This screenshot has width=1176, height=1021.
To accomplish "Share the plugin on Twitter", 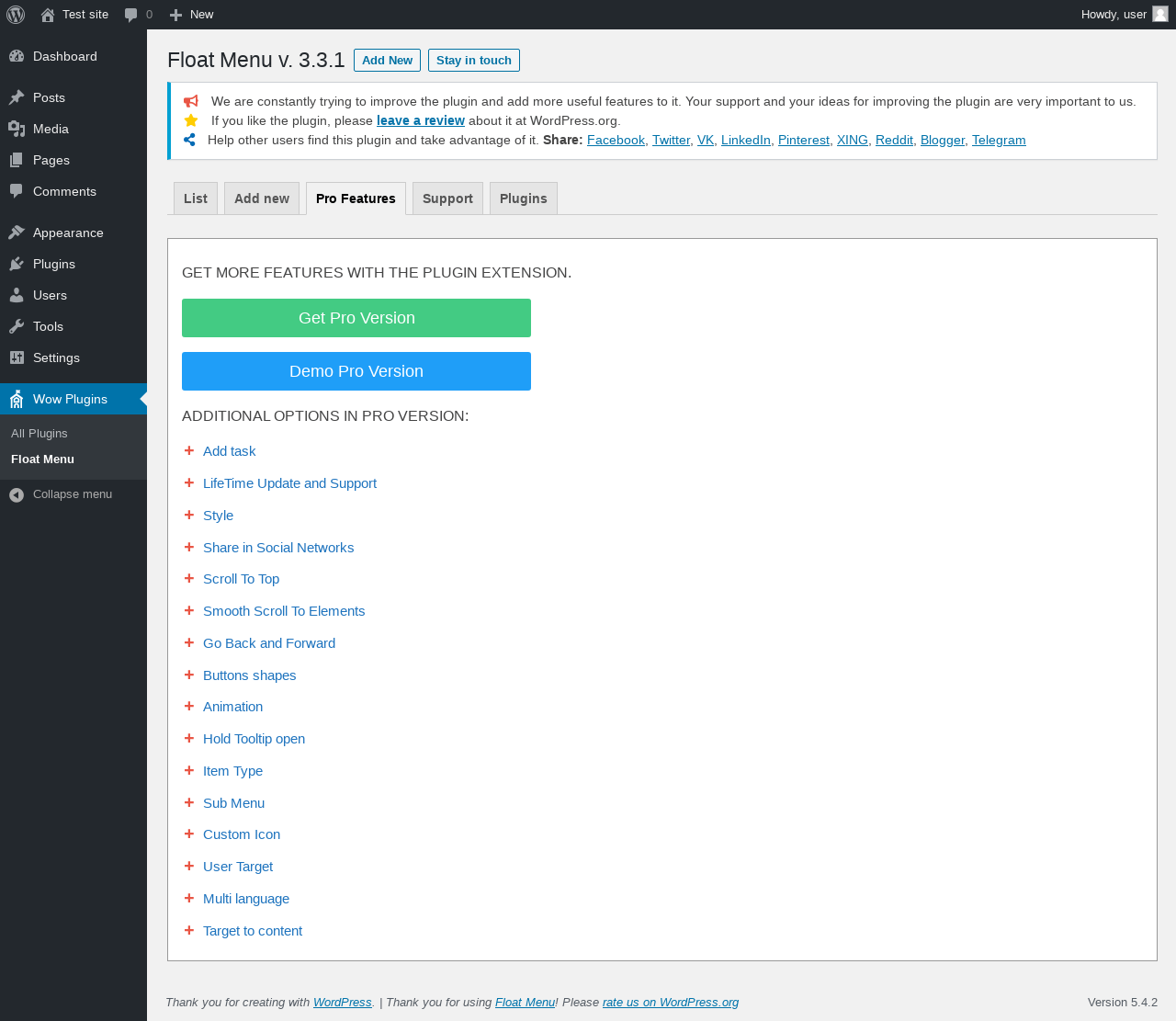I will pos(671,140).
